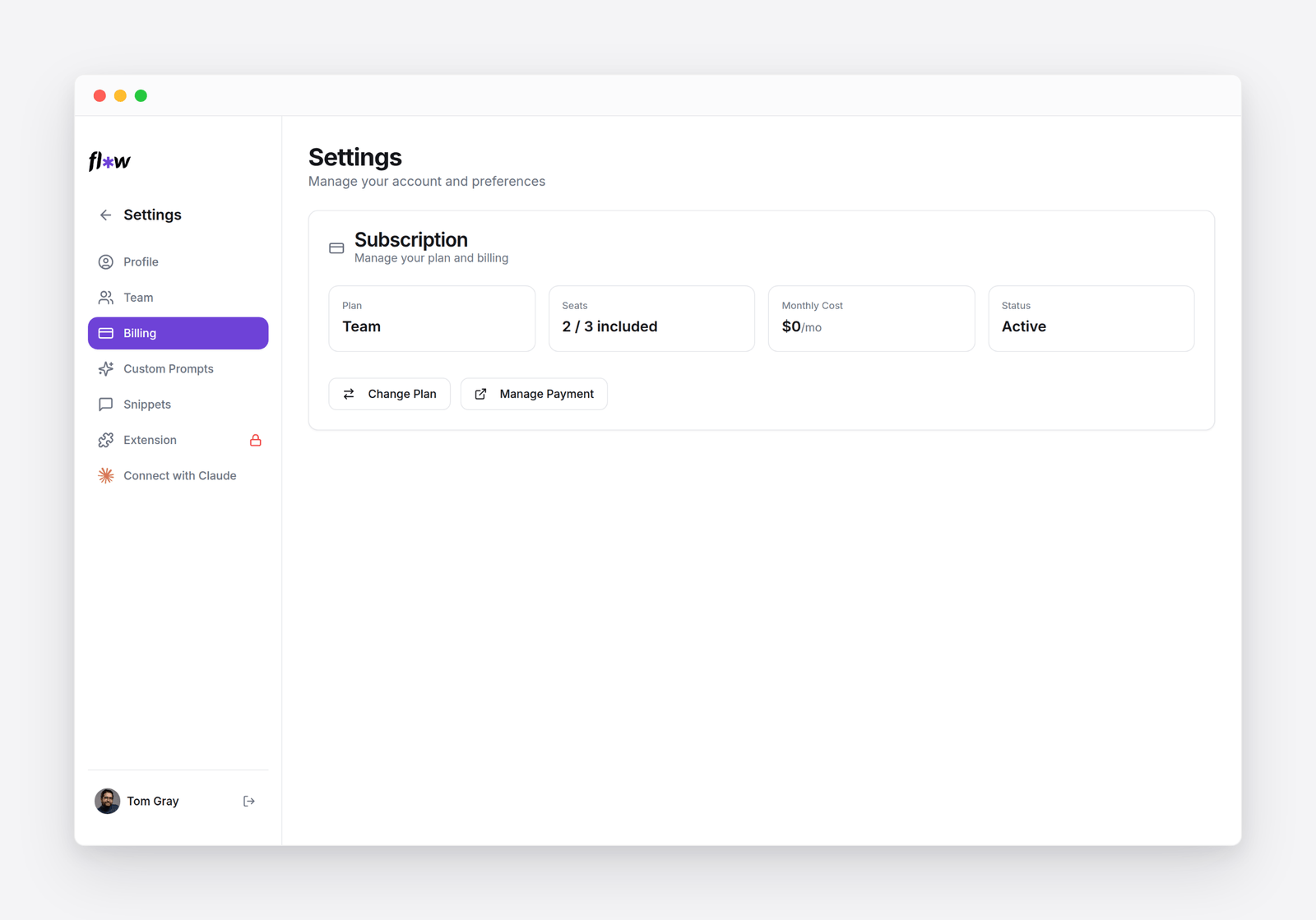Click the main Settings page heading

pyautogui.click(x=355, y=156)
